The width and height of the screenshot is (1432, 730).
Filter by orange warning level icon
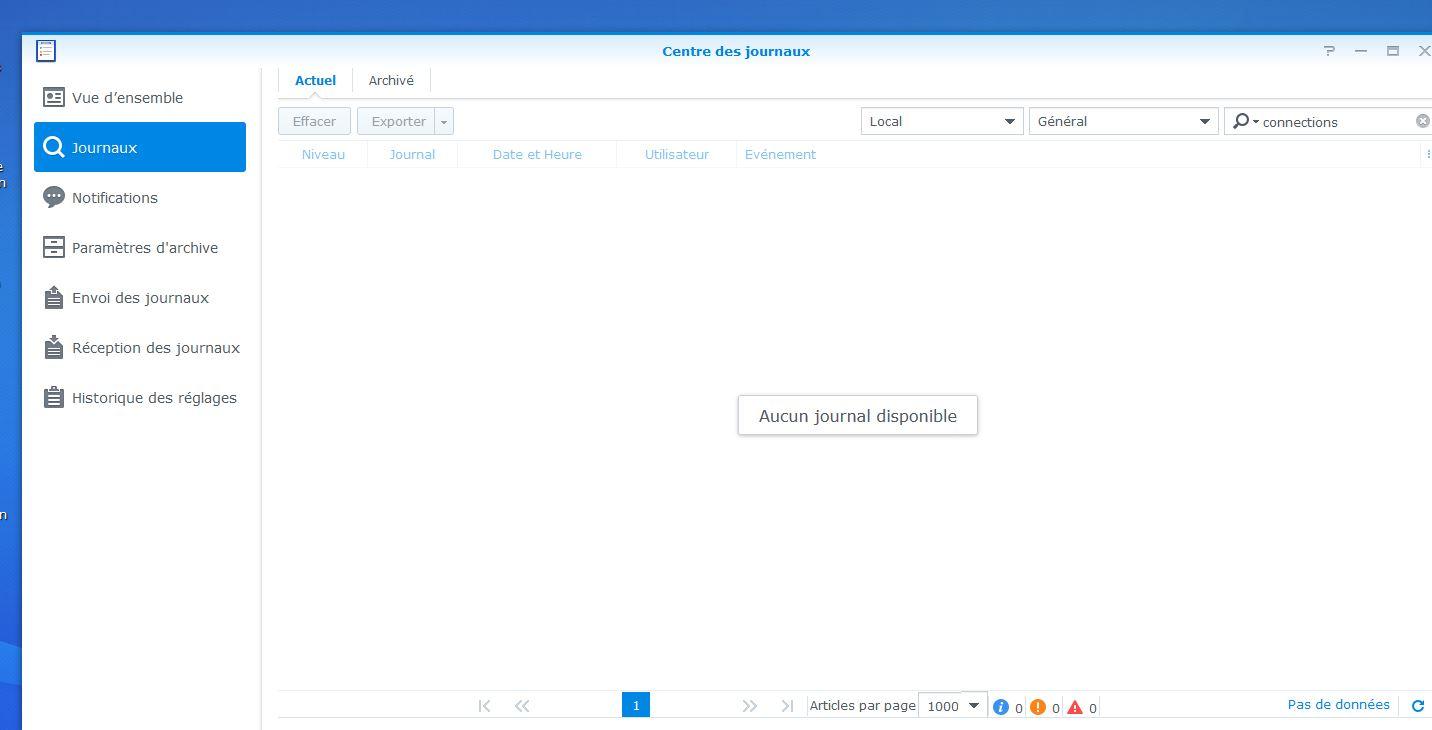click(x=1038, y=707)
